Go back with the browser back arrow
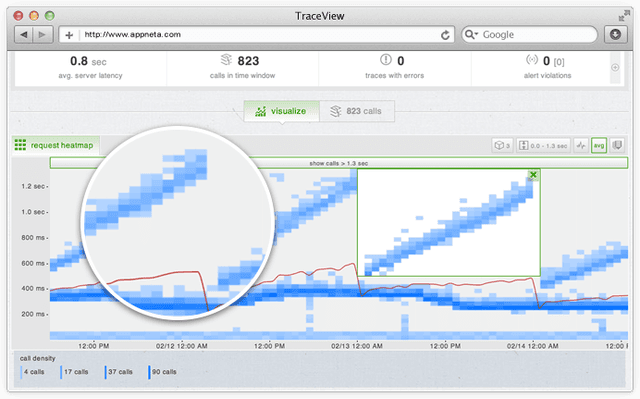 24,35
